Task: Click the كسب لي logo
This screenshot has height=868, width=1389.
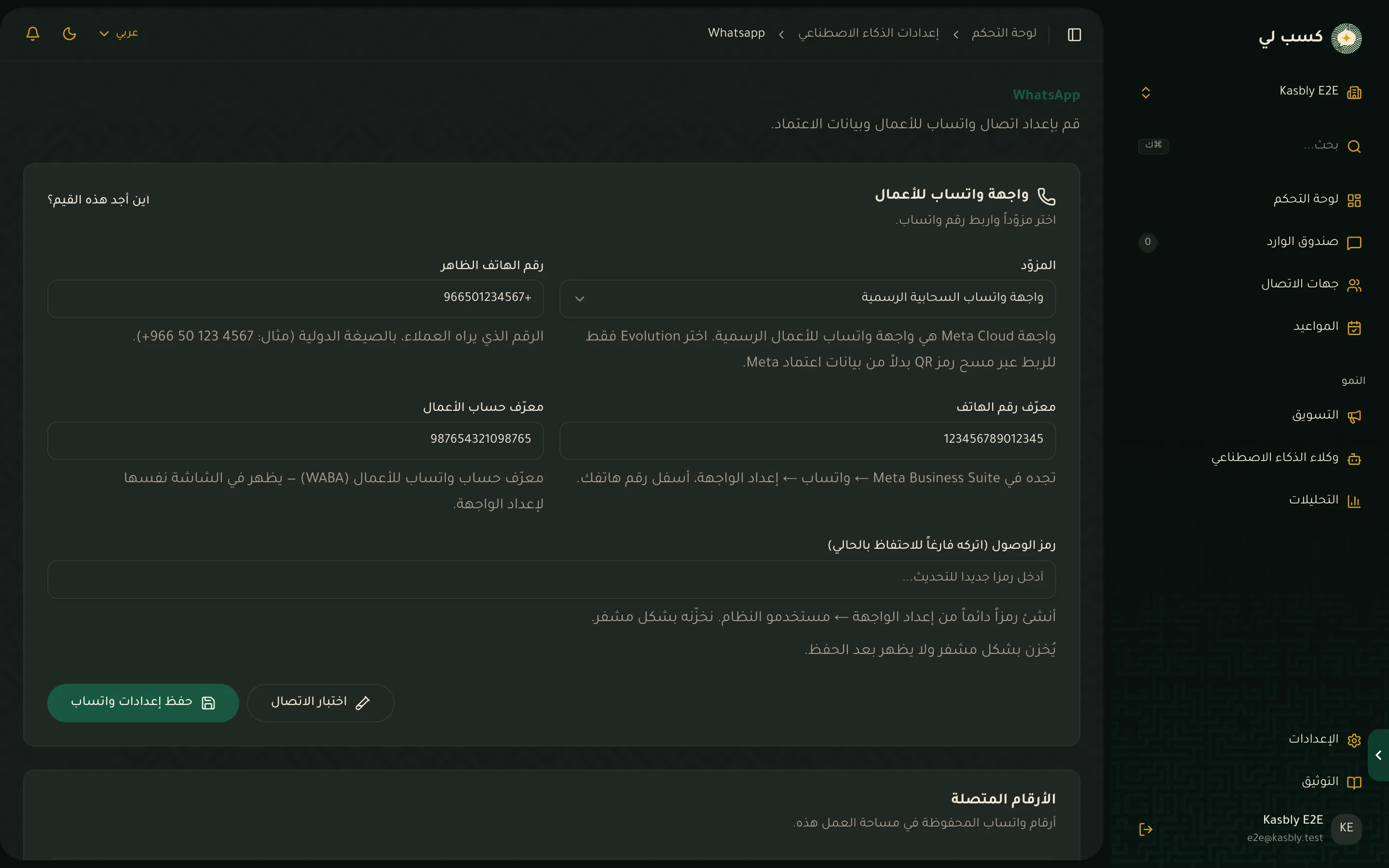Action: tap(1310, 38)
